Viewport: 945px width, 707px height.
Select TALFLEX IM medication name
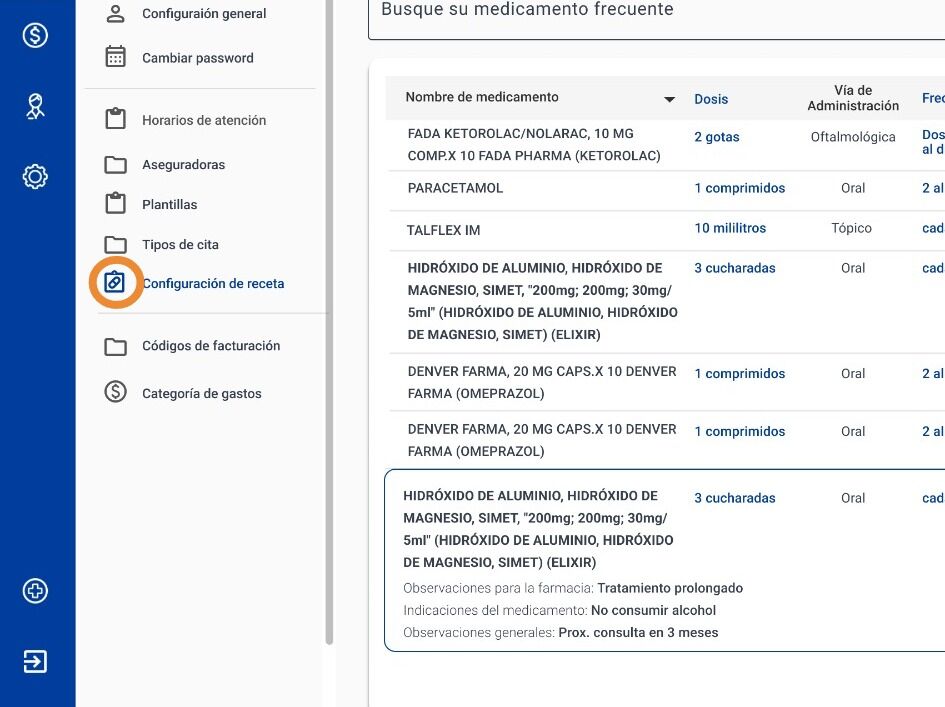(x=443, y=230)
